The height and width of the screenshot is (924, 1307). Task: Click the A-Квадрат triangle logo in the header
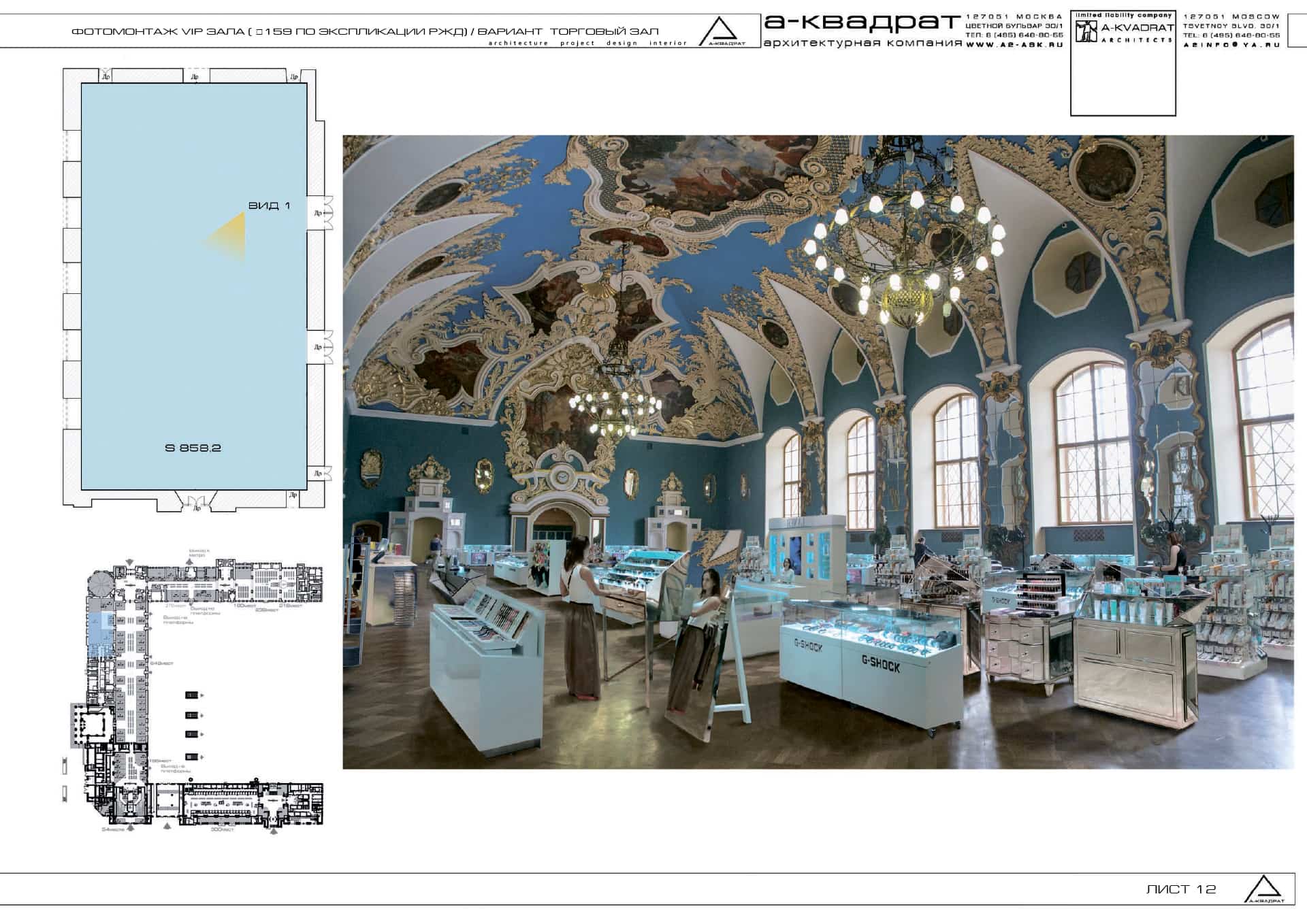coord(722,31)
